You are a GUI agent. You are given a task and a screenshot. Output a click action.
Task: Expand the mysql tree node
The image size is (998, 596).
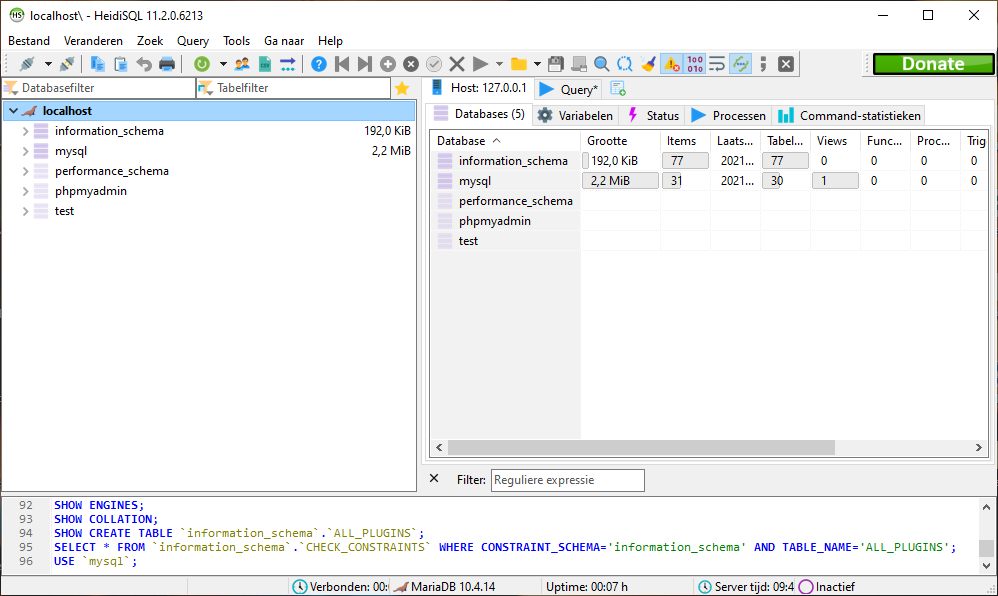[25, 151]
